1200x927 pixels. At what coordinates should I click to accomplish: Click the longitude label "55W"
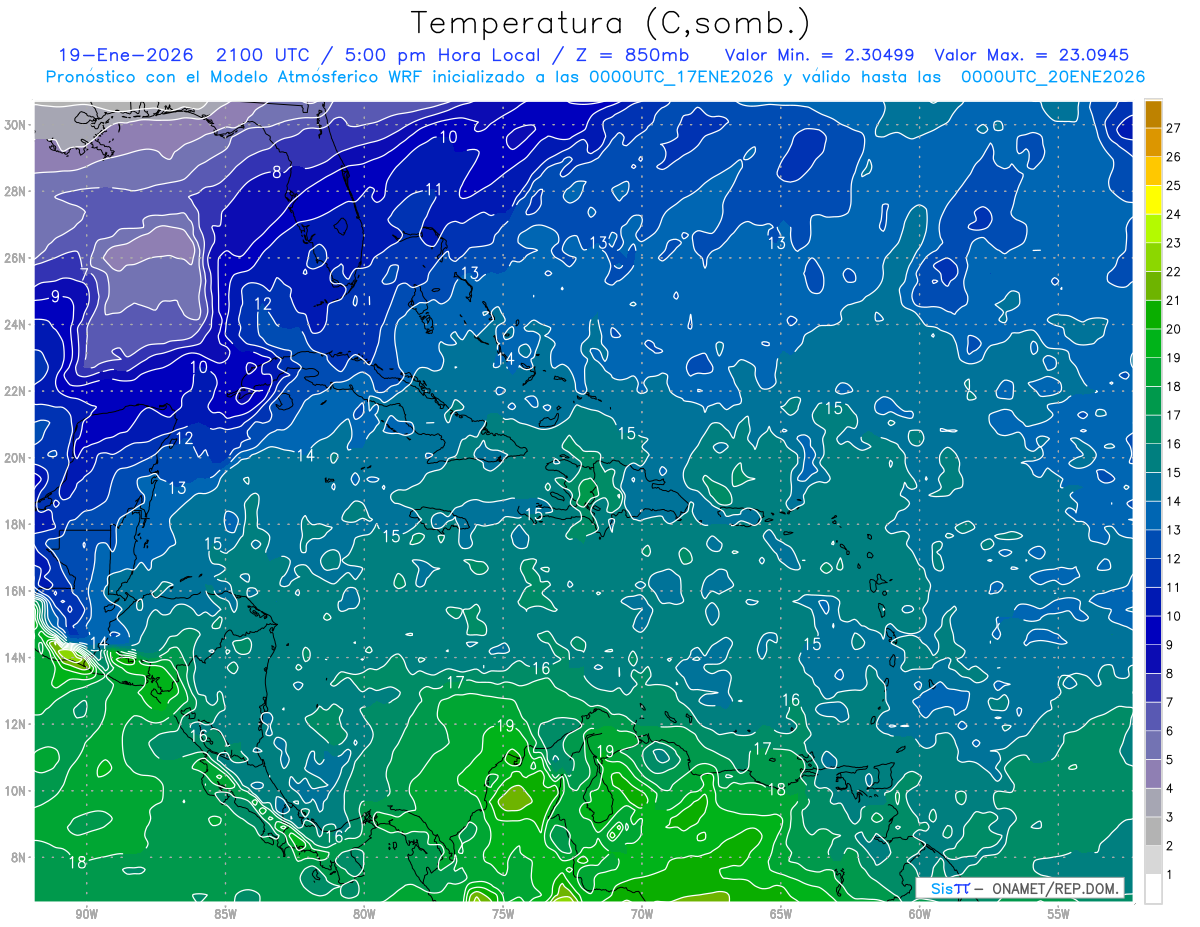tap(1059, 914)
